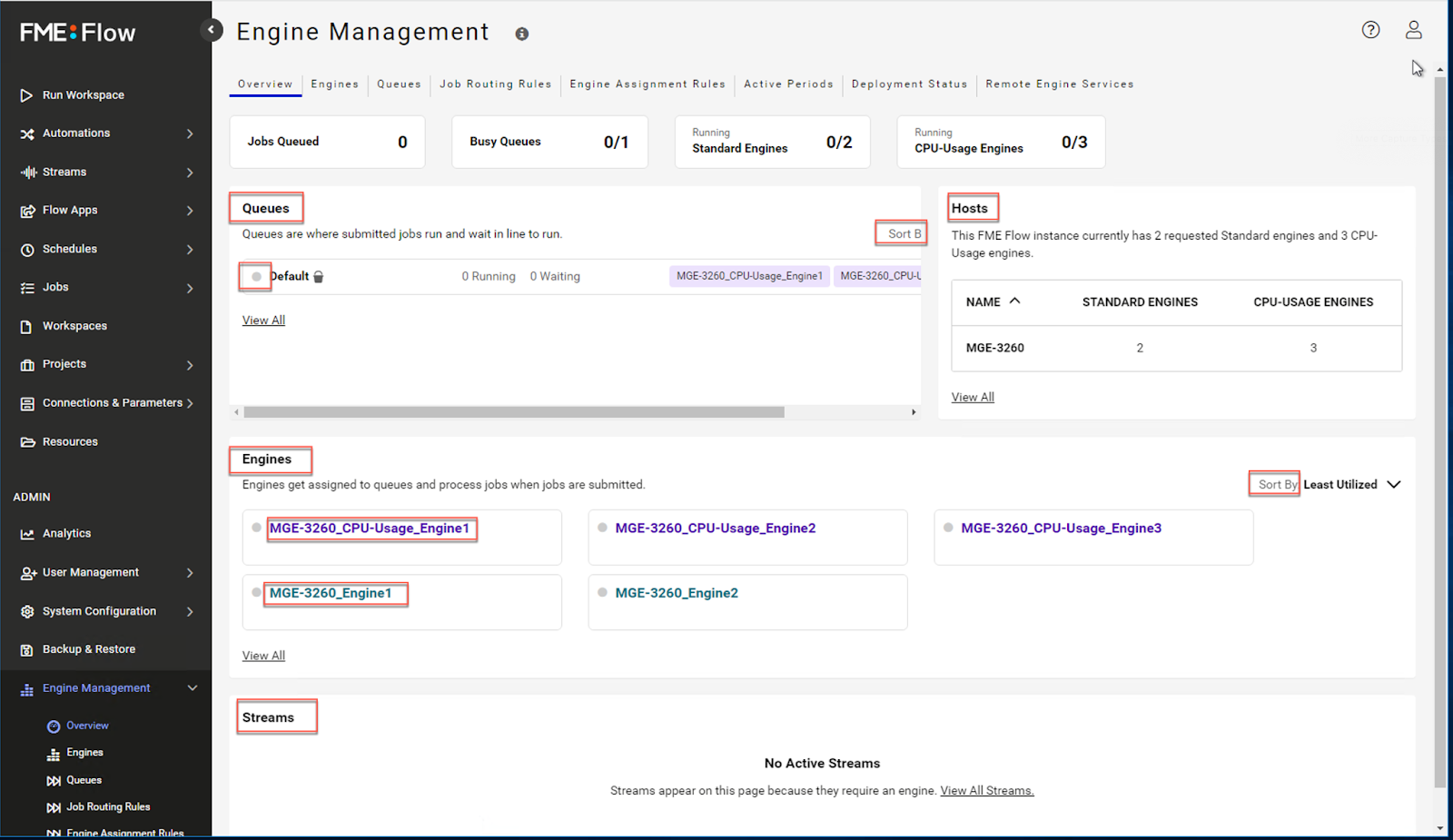Click the Run Workspace play icon
The width and height of the screenshot is (1453, 840).
[27, 95]
